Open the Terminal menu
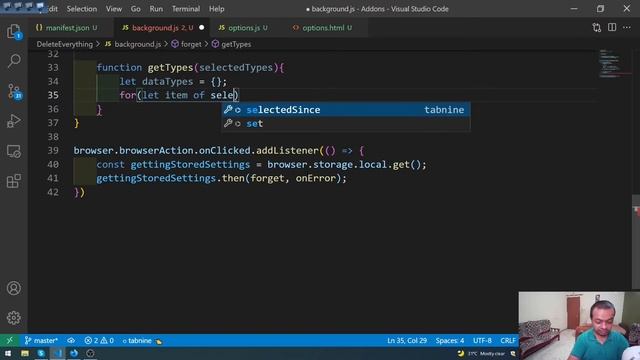Viewport: 640px width, 360px height. (x=186, y=9)
